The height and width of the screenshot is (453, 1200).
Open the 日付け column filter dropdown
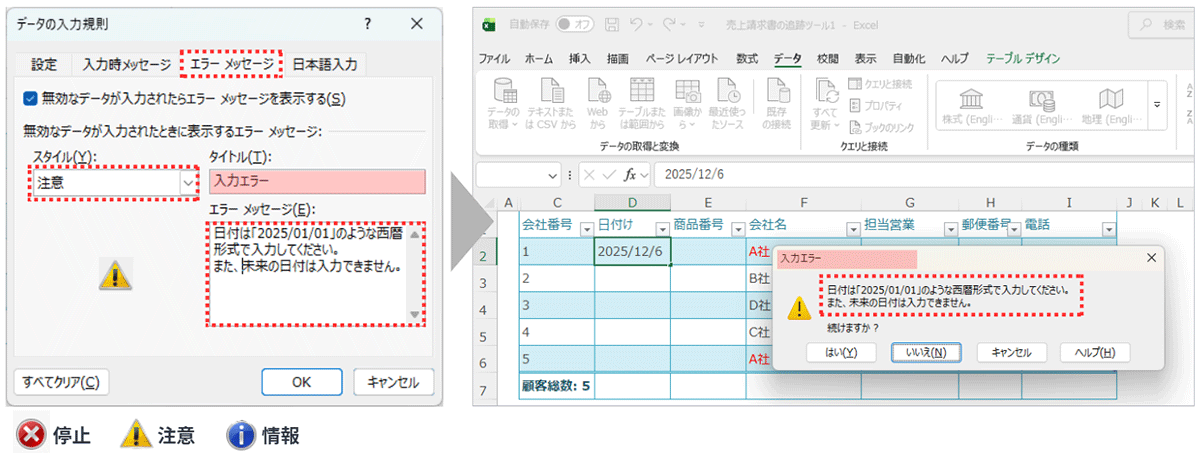(x=660, y=229)
